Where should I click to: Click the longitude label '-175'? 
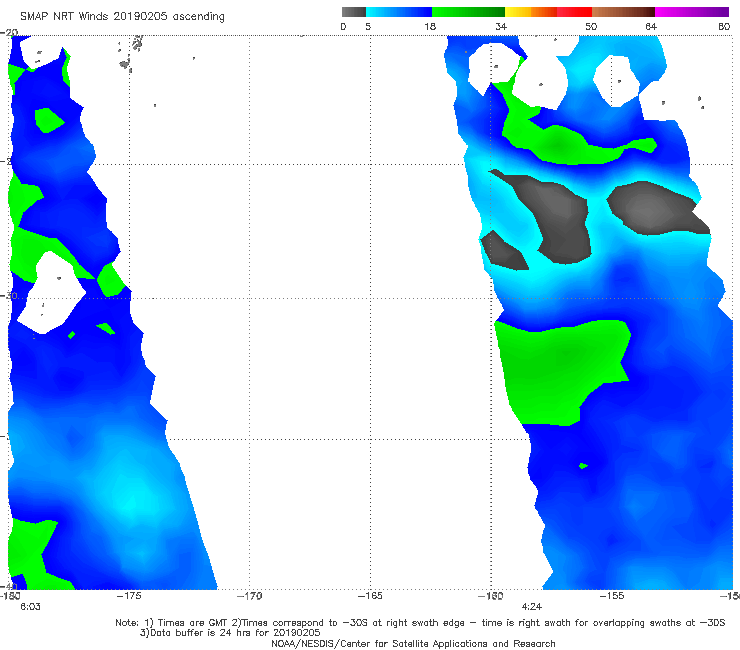130,596
